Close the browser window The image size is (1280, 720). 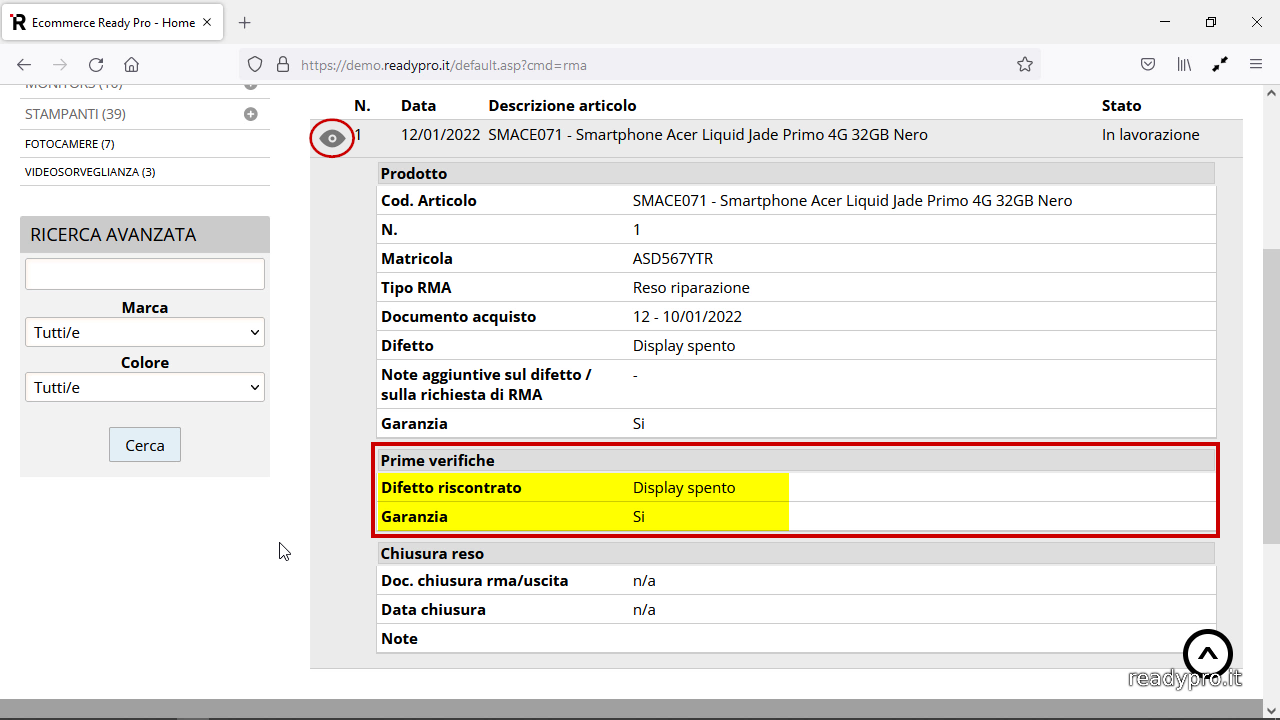pyautogui.click(x=1257, y=22)
